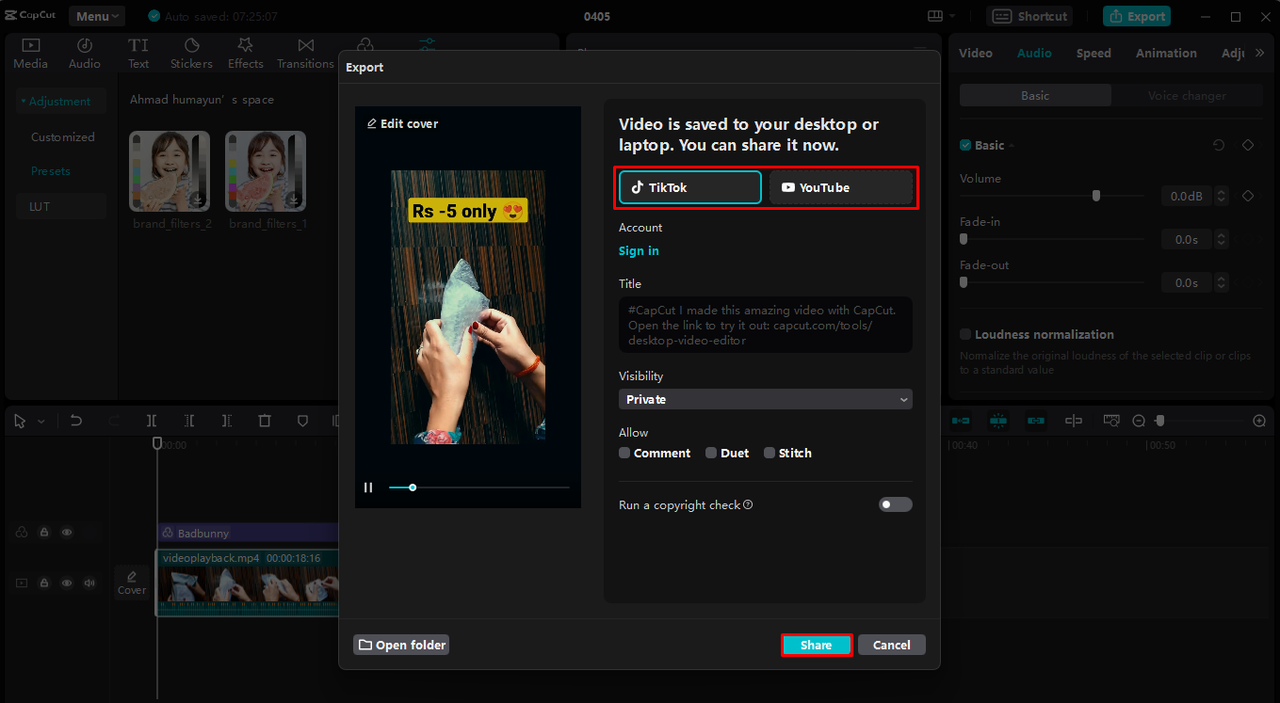Click the preview axis split icon in timeline
1280x703 pixels.
pos(1073,421)
